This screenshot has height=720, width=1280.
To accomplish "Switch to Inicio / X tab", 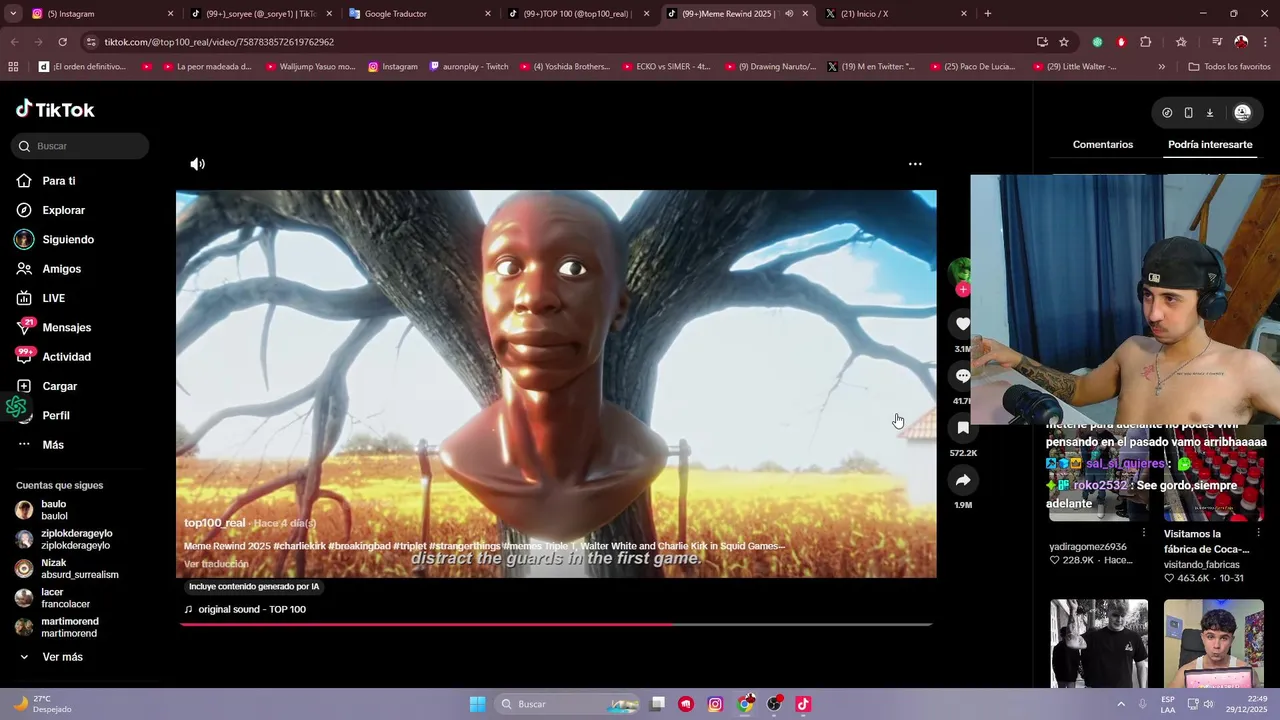I will tap(895, 13).
